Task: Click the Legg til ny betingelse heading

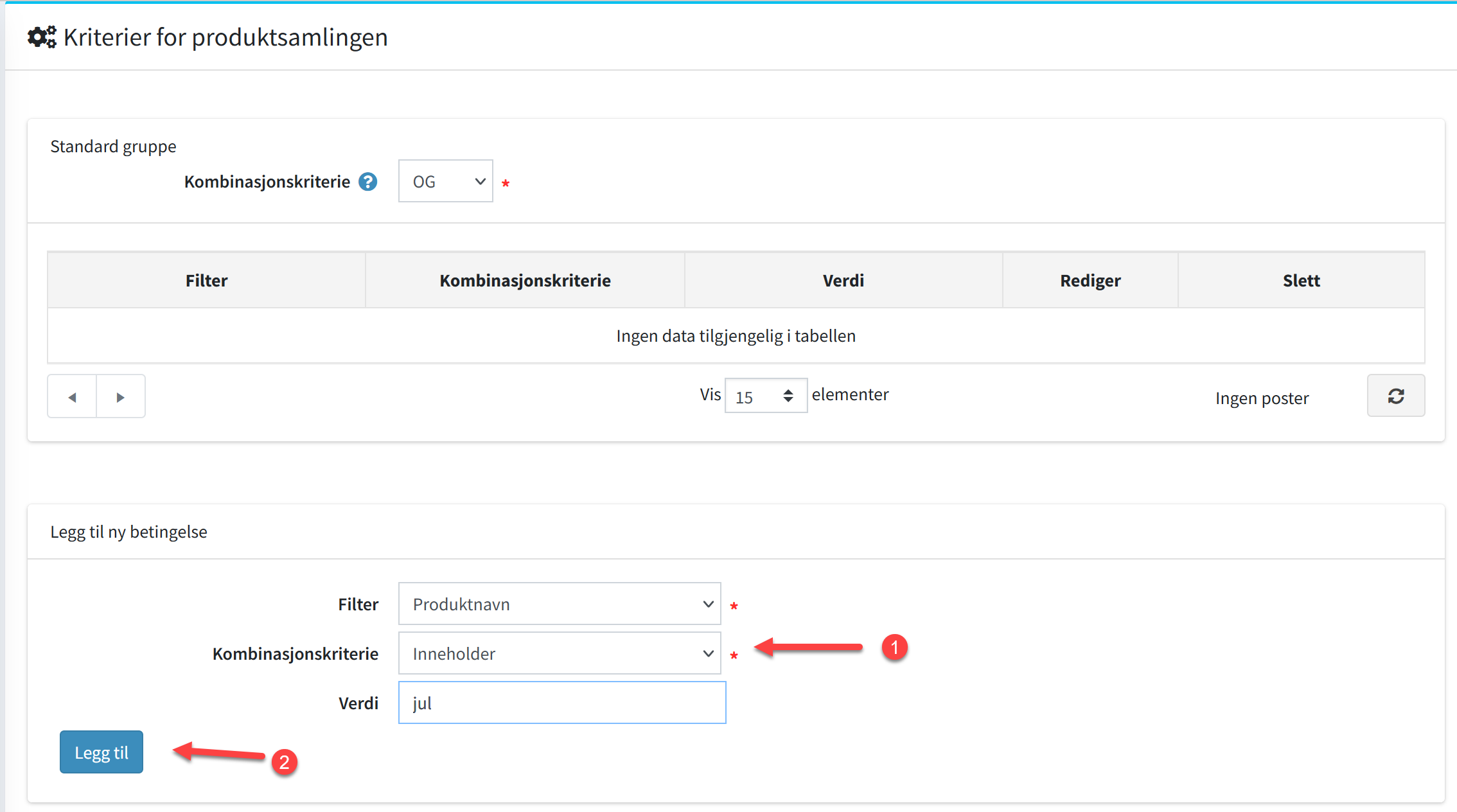Action: pyautogui.click(x=129, y=532)
